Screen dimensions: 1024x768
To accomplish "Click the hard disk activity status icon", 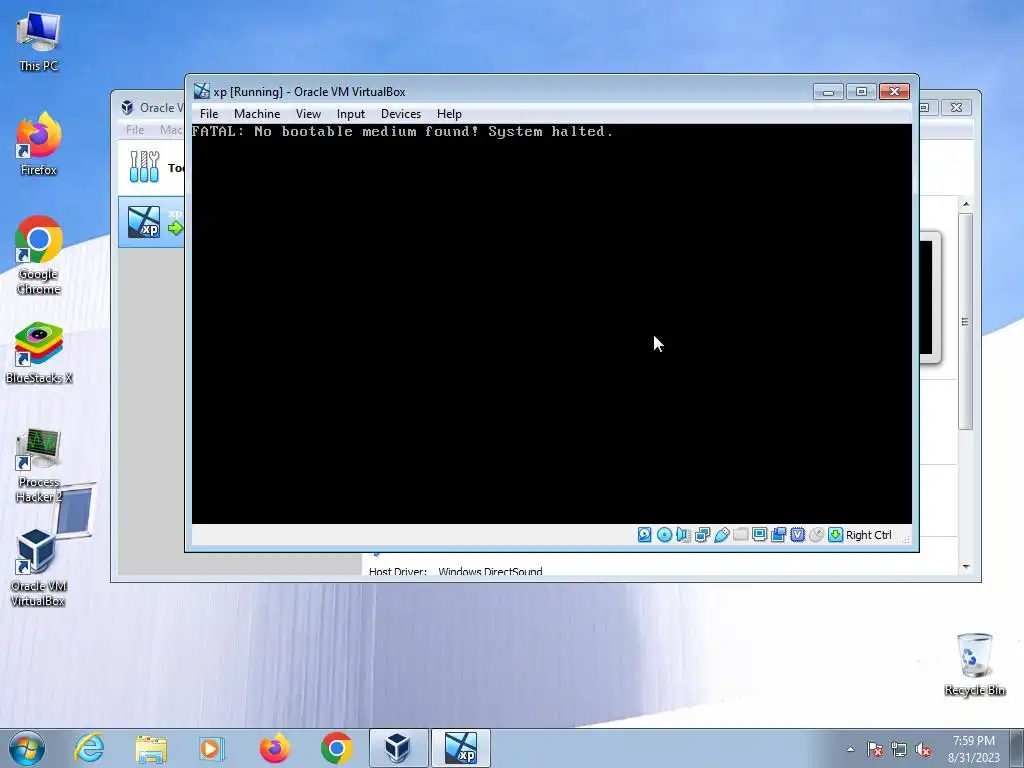I will (x=645, y=535).
